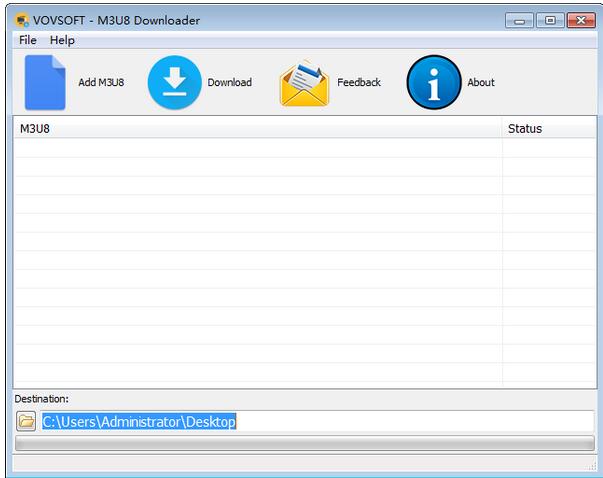
Task: Click the Add M3U8 file icon
Action: [x=45, y=82]
